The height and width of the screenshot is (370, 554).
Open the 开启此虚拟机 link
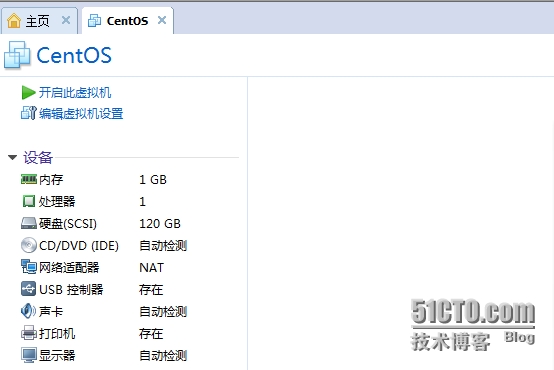pyautogui.click(x=75, y=93)
